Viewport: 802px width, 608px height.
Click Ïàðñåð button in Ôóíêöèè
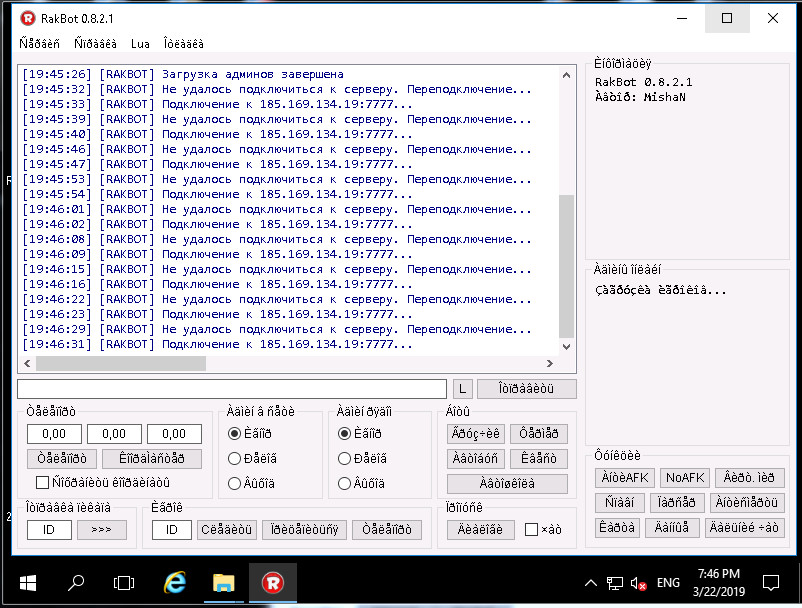(x=677, y=502)
